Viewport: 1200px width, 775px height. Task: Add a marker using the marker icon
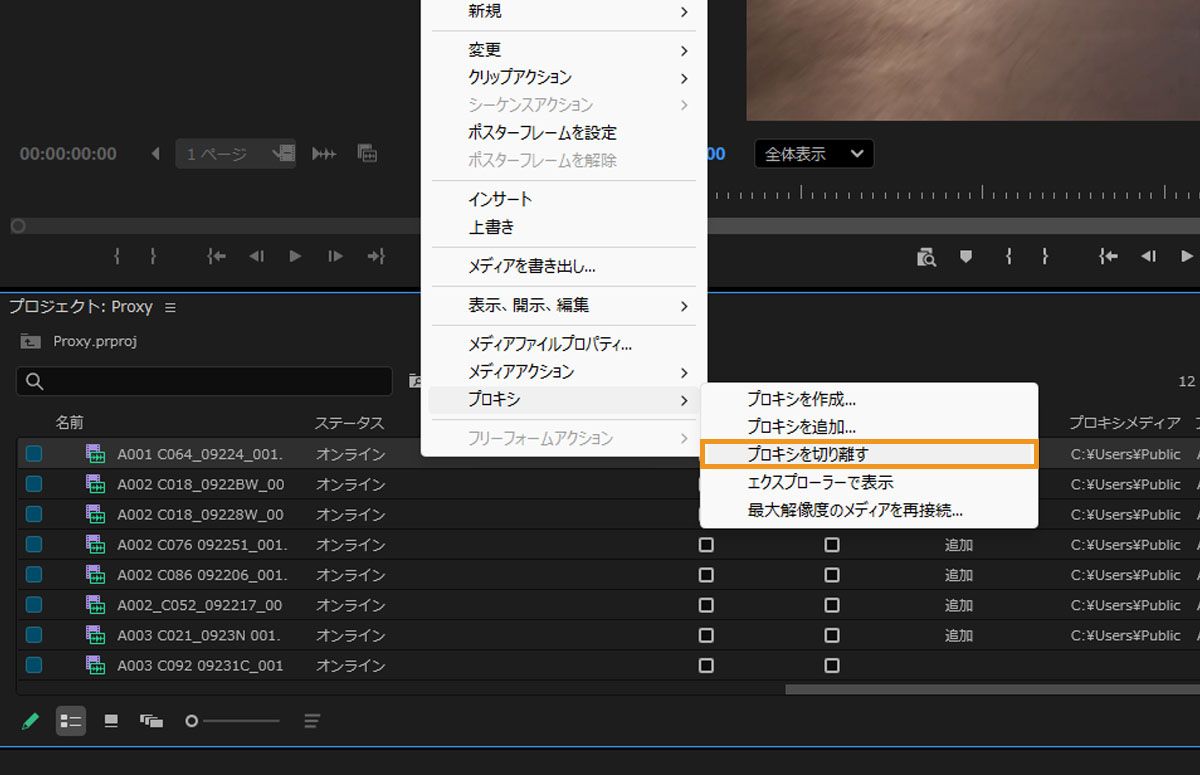[x=965, y=256]
